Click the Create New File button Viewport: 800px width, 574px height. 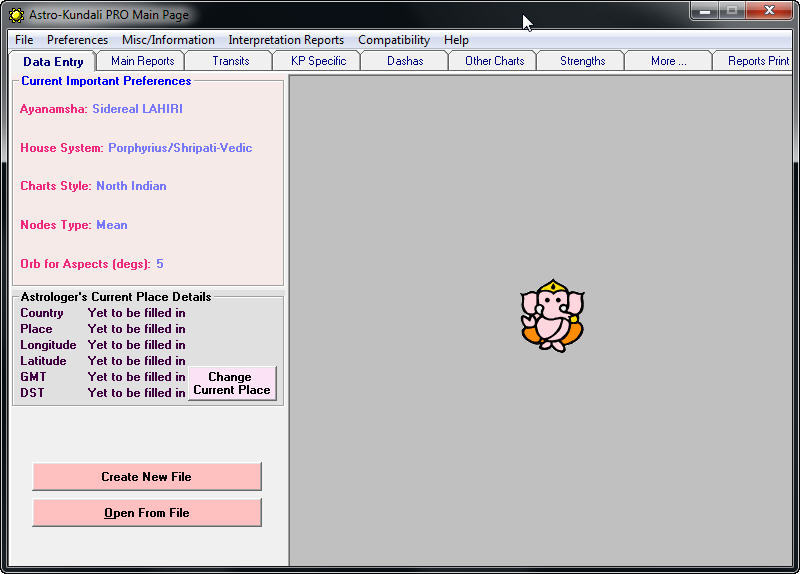point(146,477)
